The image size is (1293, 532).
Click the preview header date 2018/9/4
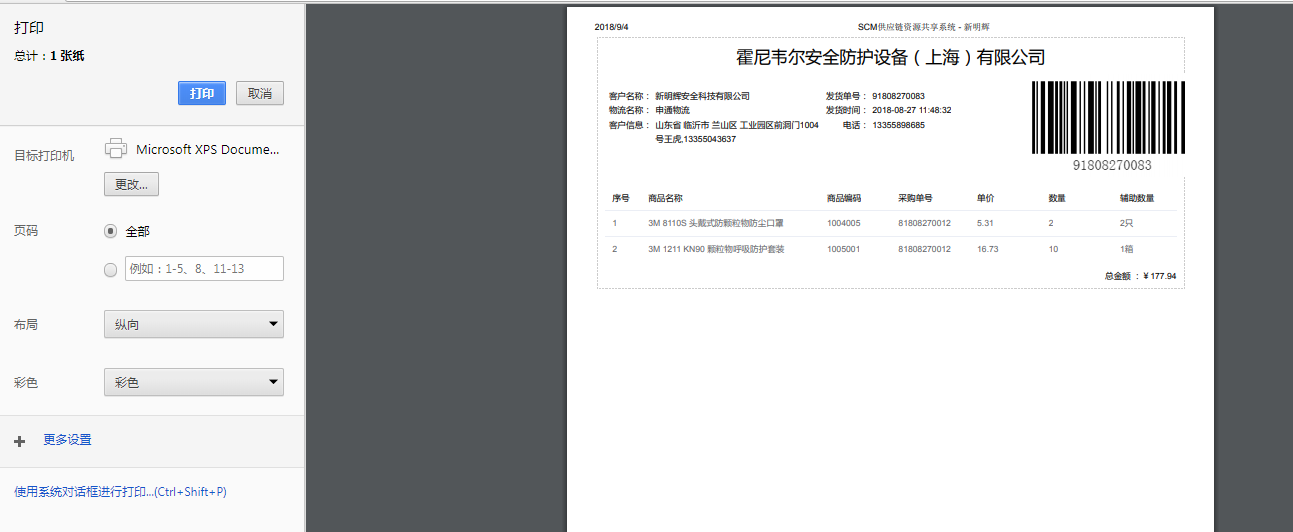[x=611, y=27]
